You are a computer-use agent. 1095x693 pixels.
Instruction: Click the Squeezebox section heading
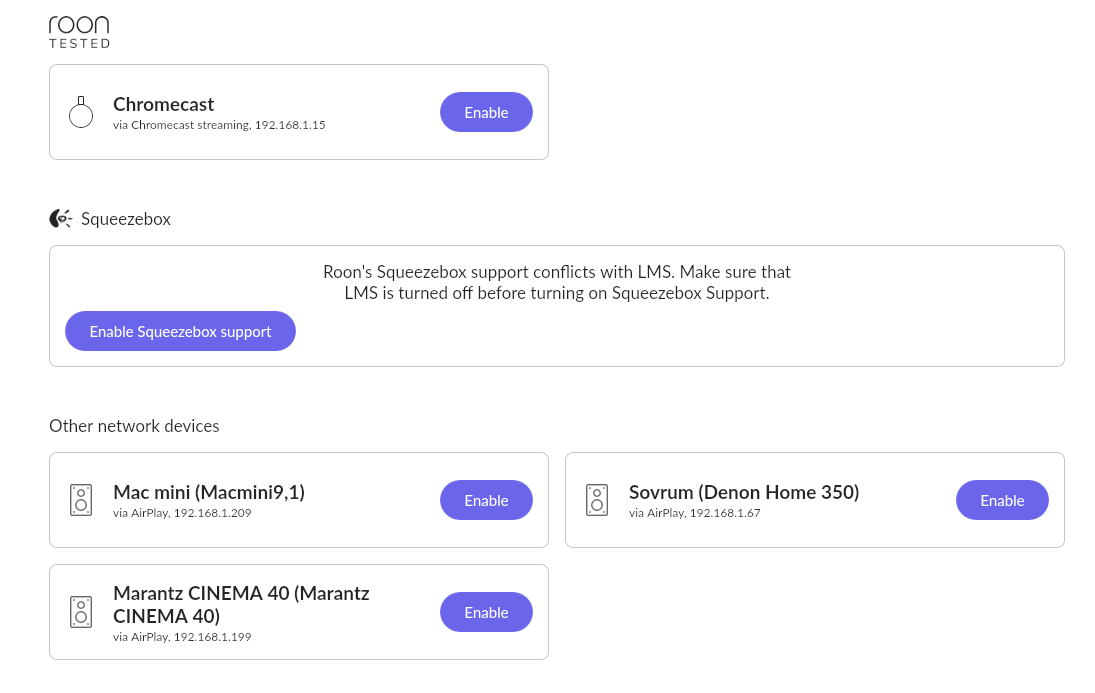point(126,219)
